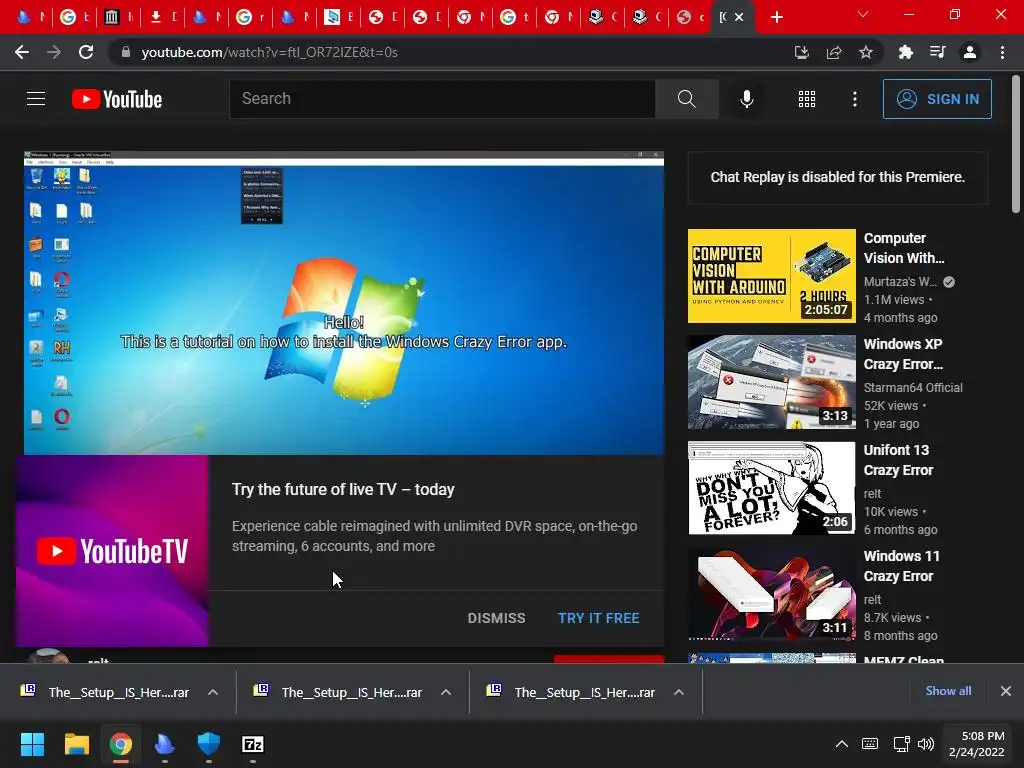
Task: Open YouTube settings three-dot menu
Action: pyautogui.click(x=855, y=99)
